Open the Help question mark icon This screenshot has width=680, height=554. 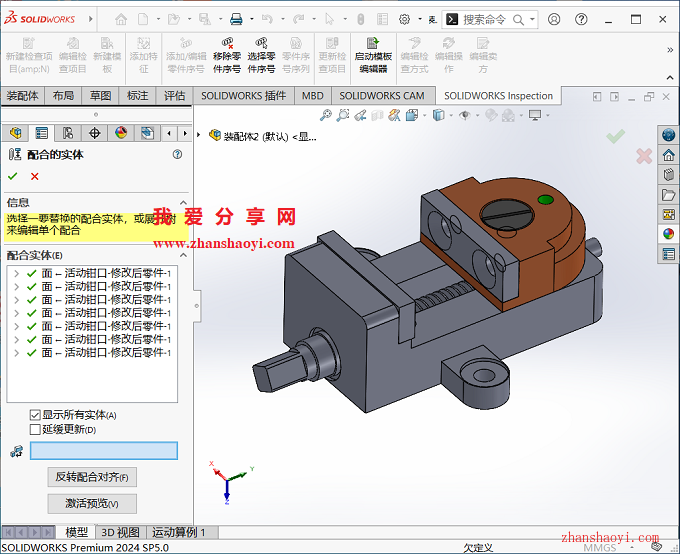tap(581, 20)
